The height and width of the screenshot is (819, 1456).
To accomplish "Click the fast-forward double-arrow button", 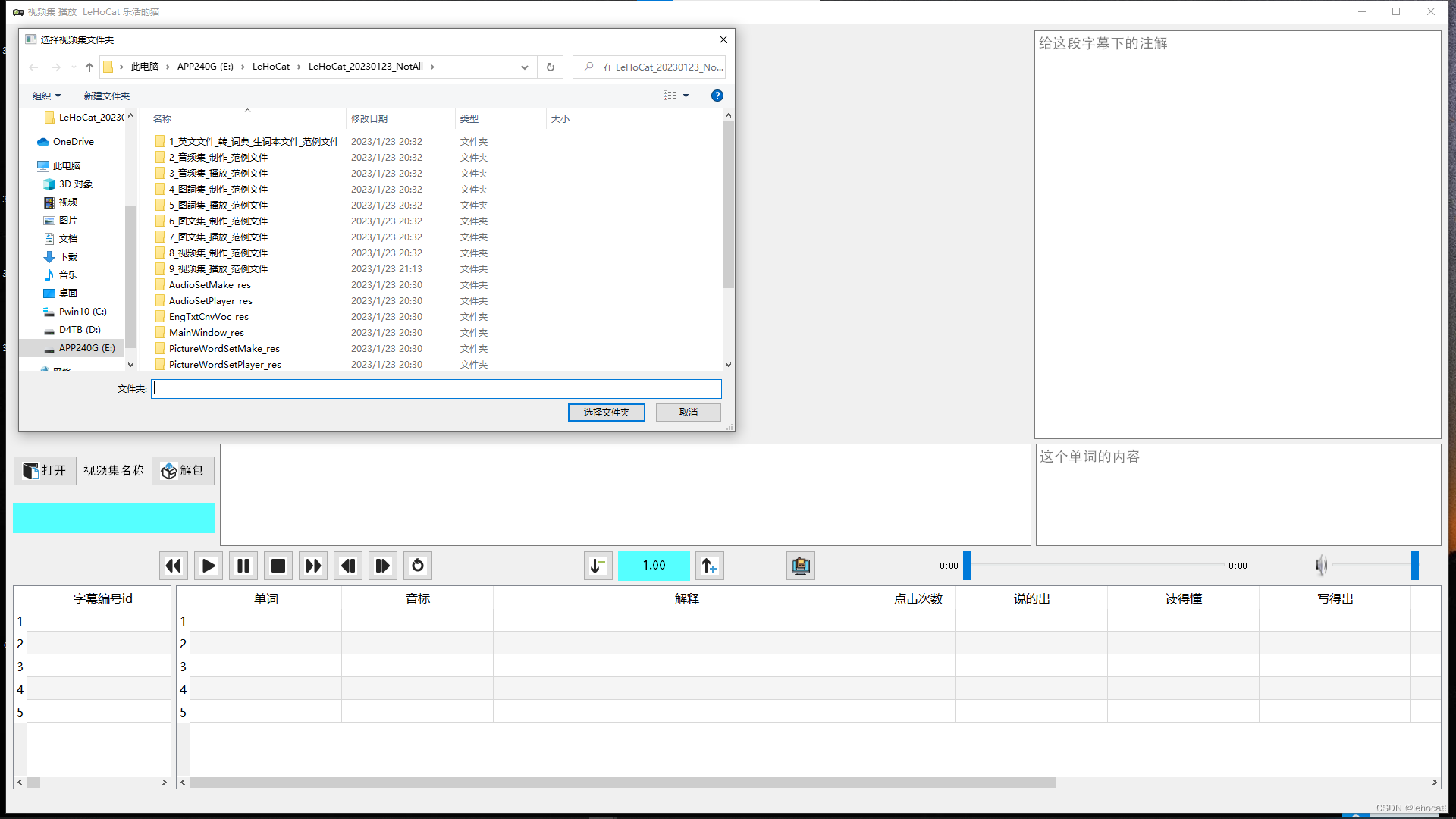I will pos(312,566).
